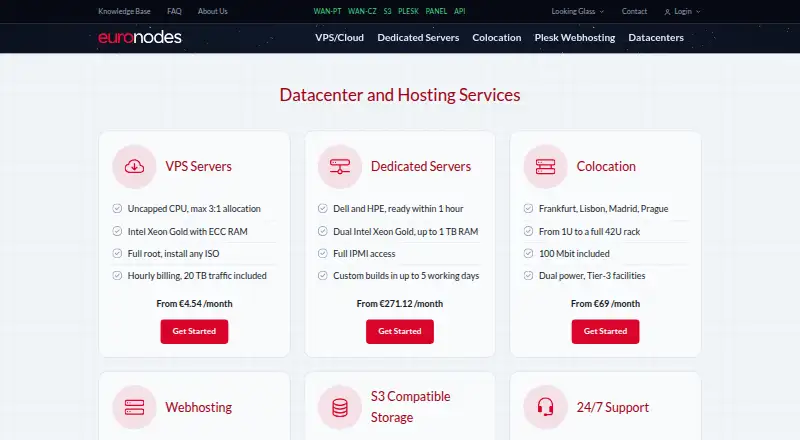This screenshot has height=440, width=800.
Task: Open the Datacenters menu
Action: pyautogui.click(x=656, y=38)
